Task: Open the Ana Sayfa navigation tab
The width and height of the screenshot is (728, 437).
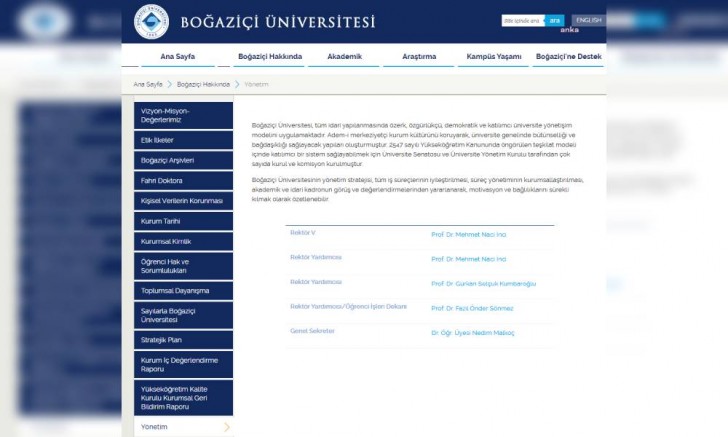Action: click(177, 57)
